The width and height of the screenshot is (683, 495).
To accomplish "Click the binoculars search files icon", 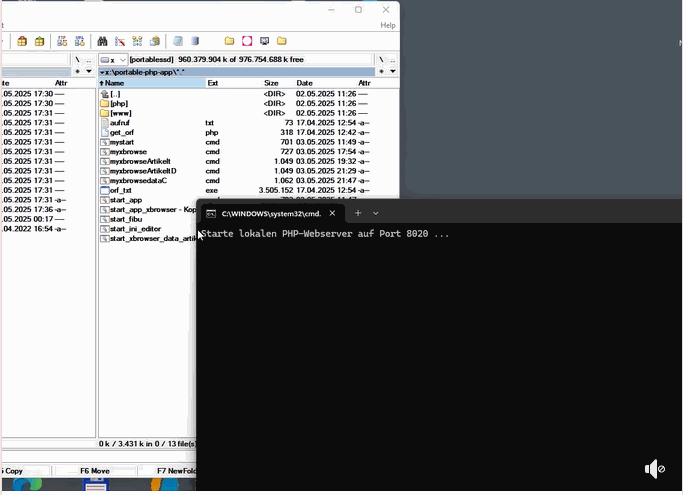I will point(102,41).
